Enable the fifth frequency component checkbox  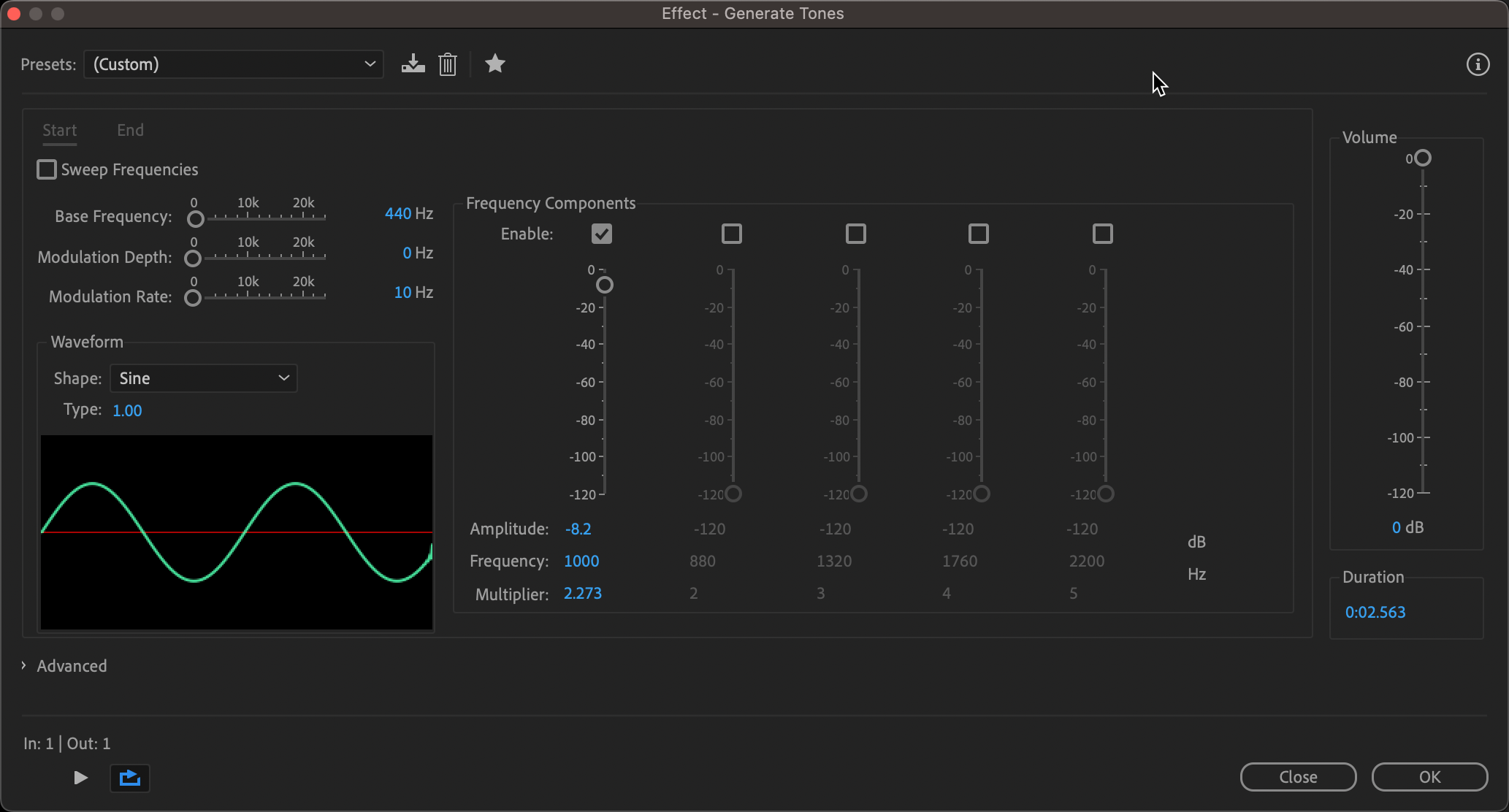(1102, 234)
